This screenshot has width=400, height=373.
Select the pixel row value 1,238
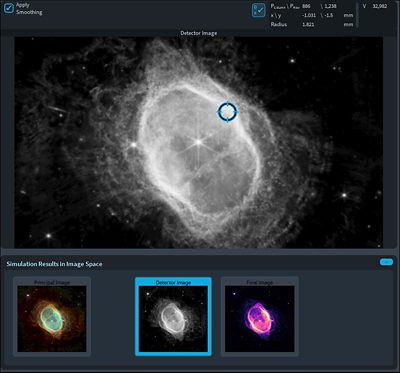pos(330,6)
